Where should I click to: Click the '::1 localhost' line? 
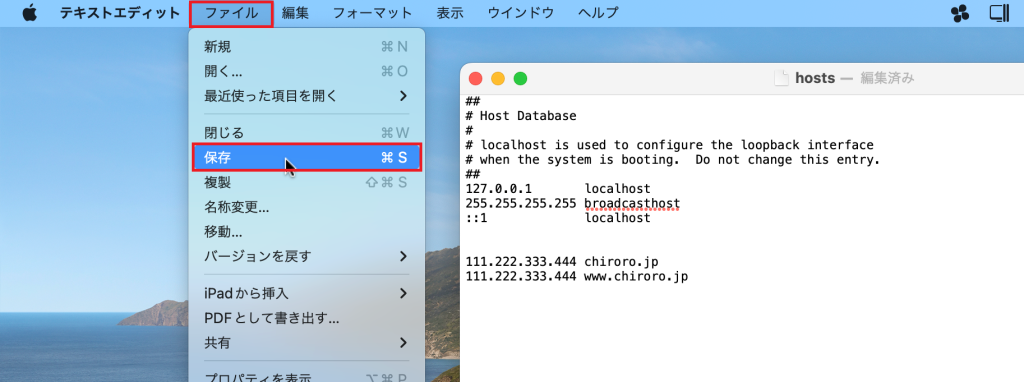pos(558,218)
